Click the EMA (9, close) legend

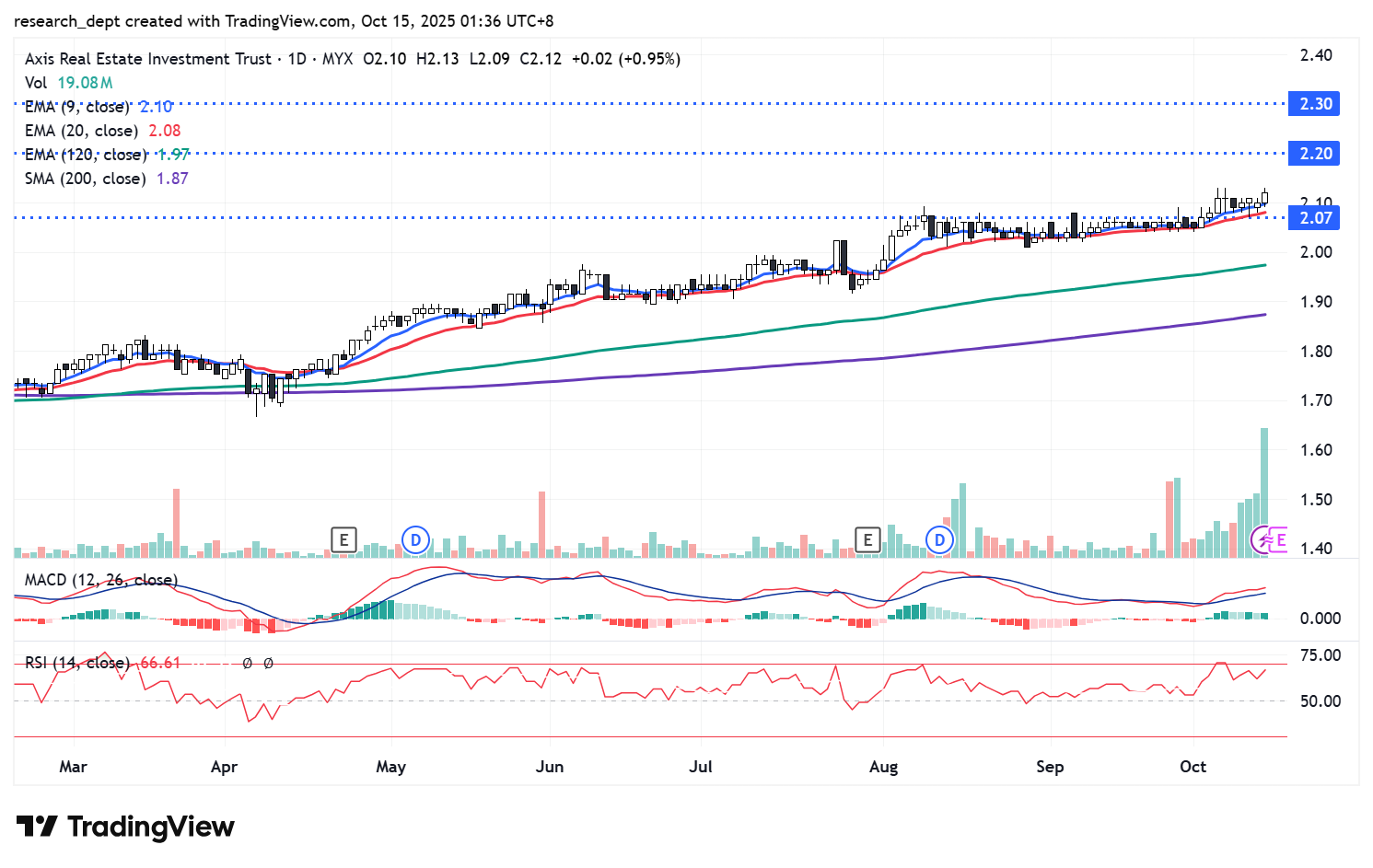click(77, 107)
